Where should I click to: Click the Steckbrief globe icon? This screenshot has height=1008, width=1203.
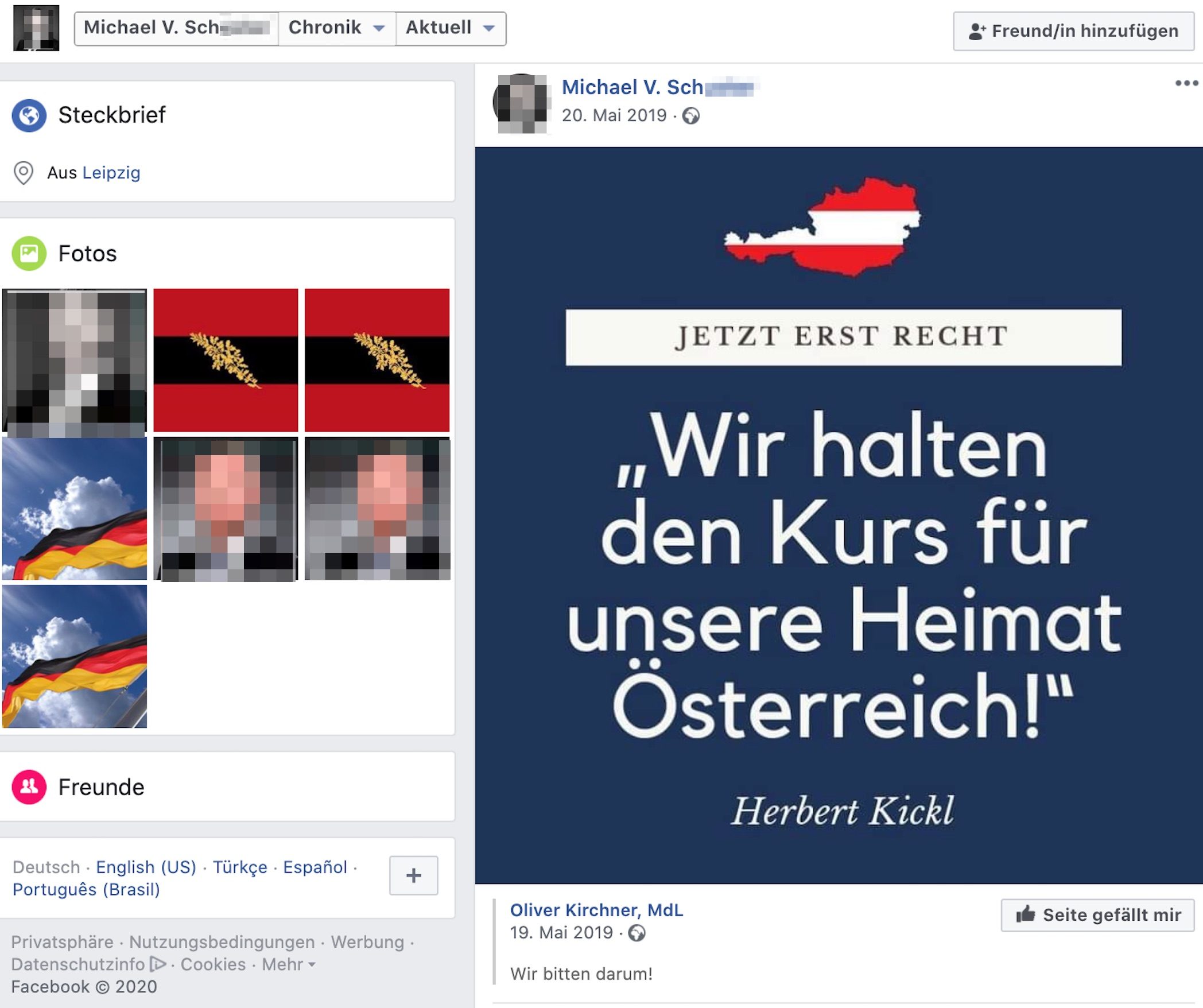tap(29, 115)
